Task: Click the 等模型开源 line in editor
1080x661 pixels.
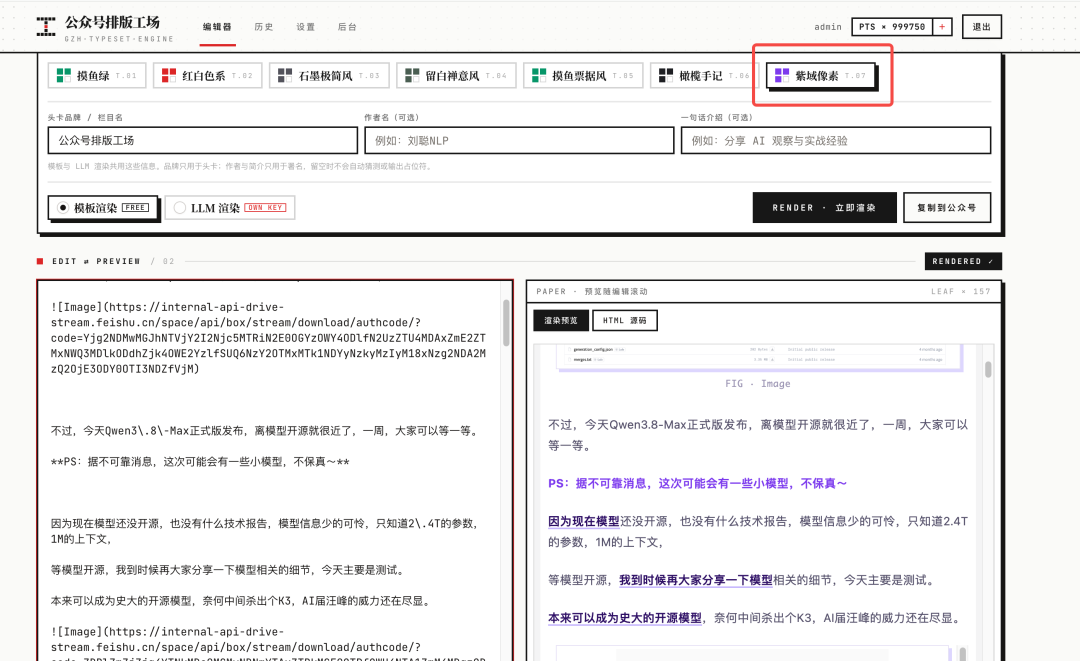Action: pyautogui.click(x=229, y=569)
